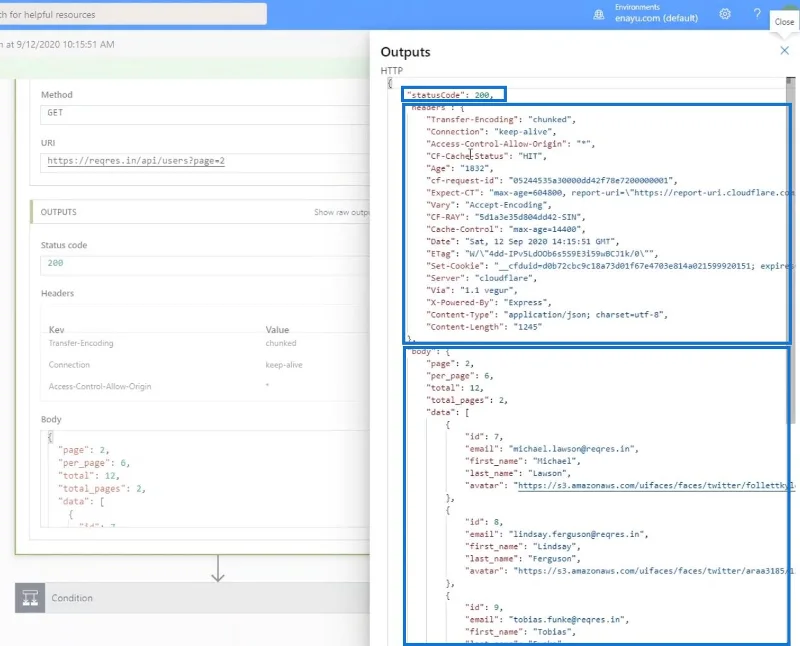The height and width of the screenshot is (646, 800).
Task: Open the avatar URL for Michael Lawson
Action: tap(656, 485)
